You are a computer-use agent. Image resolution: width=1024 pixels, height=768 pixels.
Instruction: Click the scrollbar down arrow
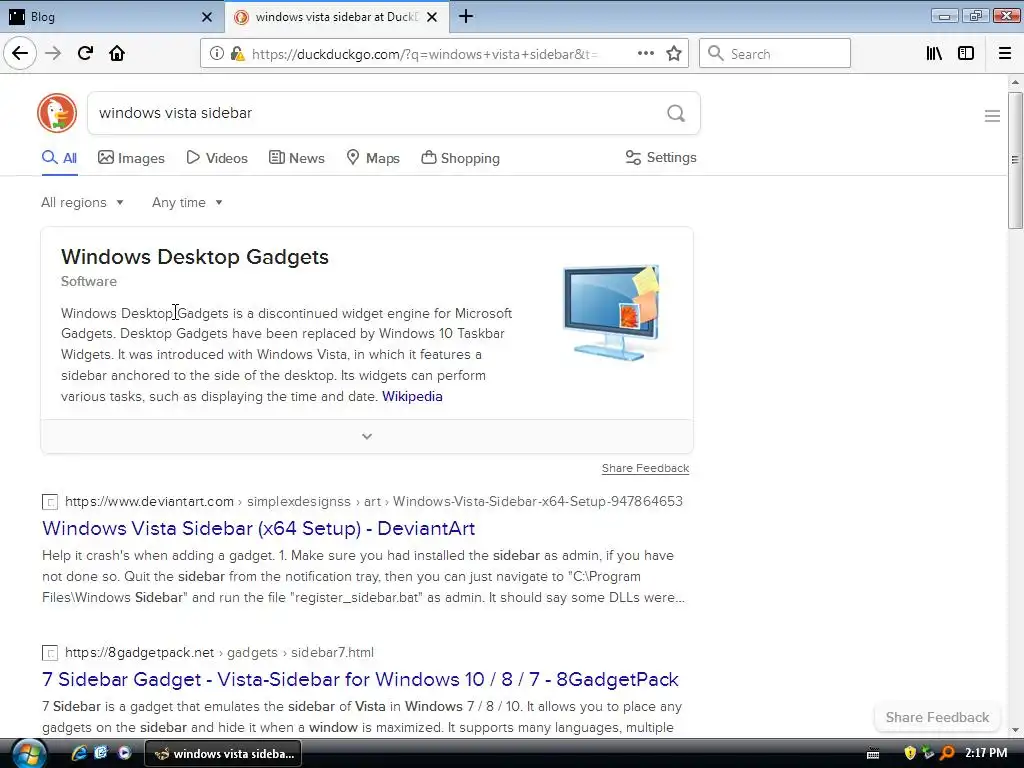click(1015, 730)
